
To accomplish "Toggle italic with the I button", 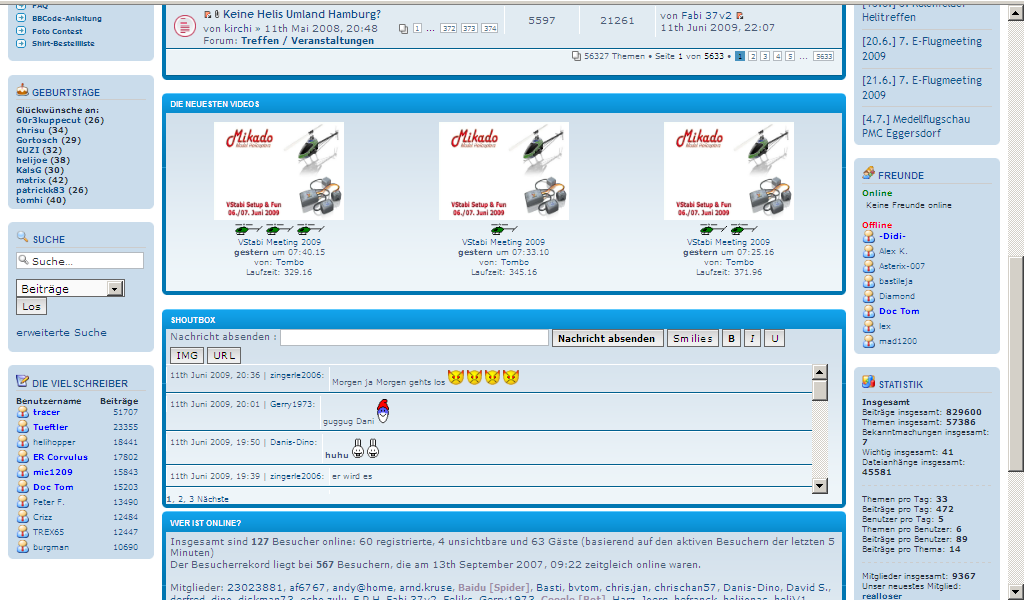I will point(752,338).
